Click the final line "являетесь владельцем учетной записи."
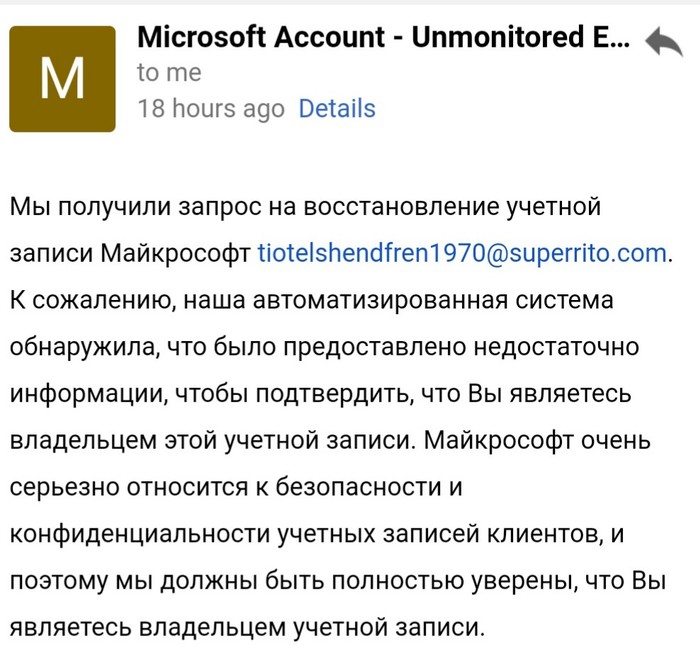The image size is (700, 663). (x=247, y=626)
